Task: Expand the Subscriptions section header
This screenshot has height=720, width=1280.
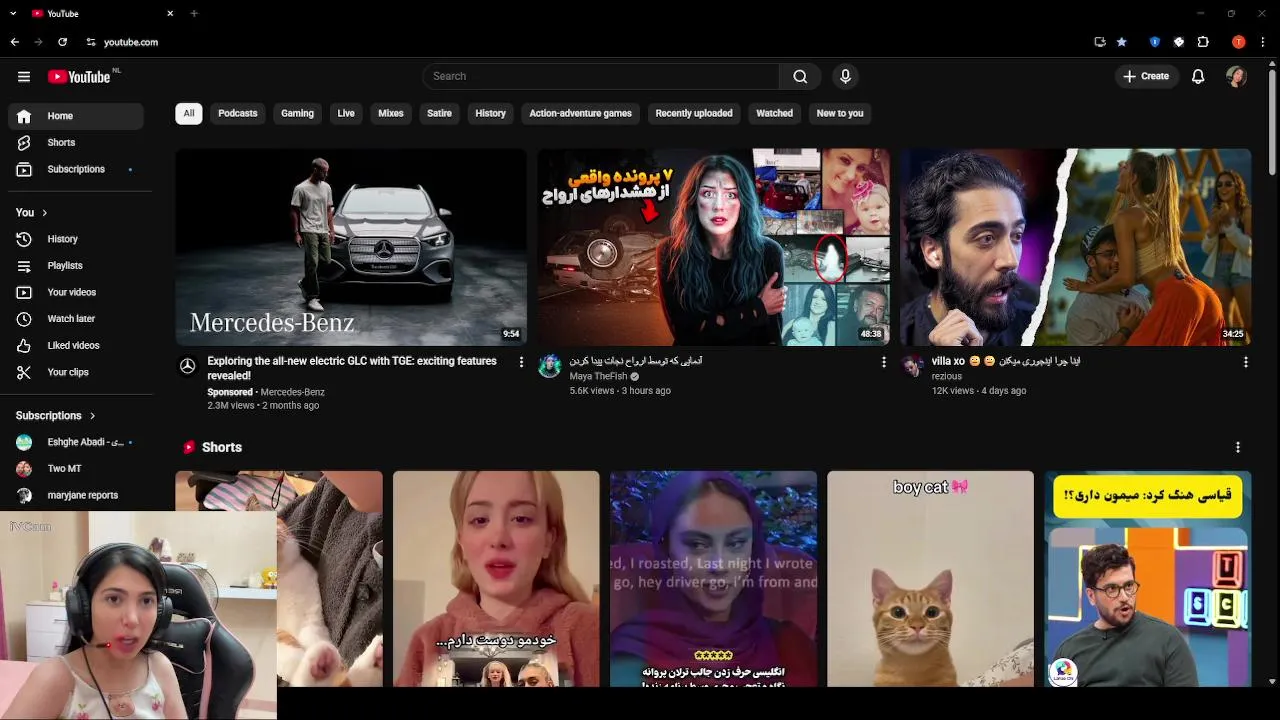Action: tap(56, 416)
